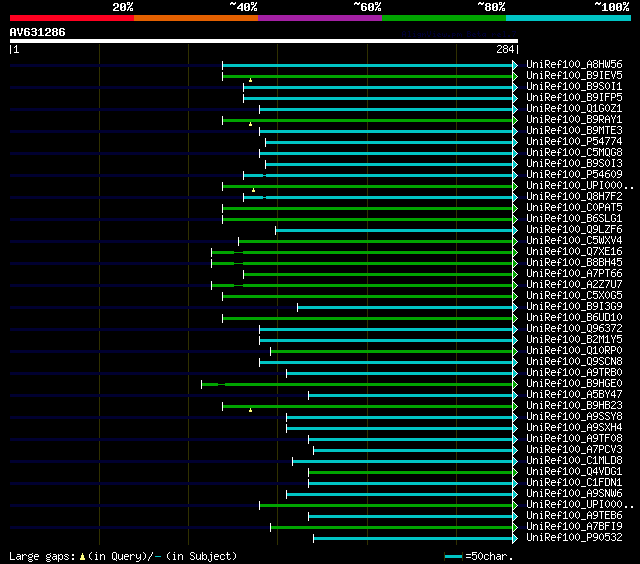Click the UniRef100_Q10RP0 text
This screenshot has width=640, height=564.
point(574,351)
